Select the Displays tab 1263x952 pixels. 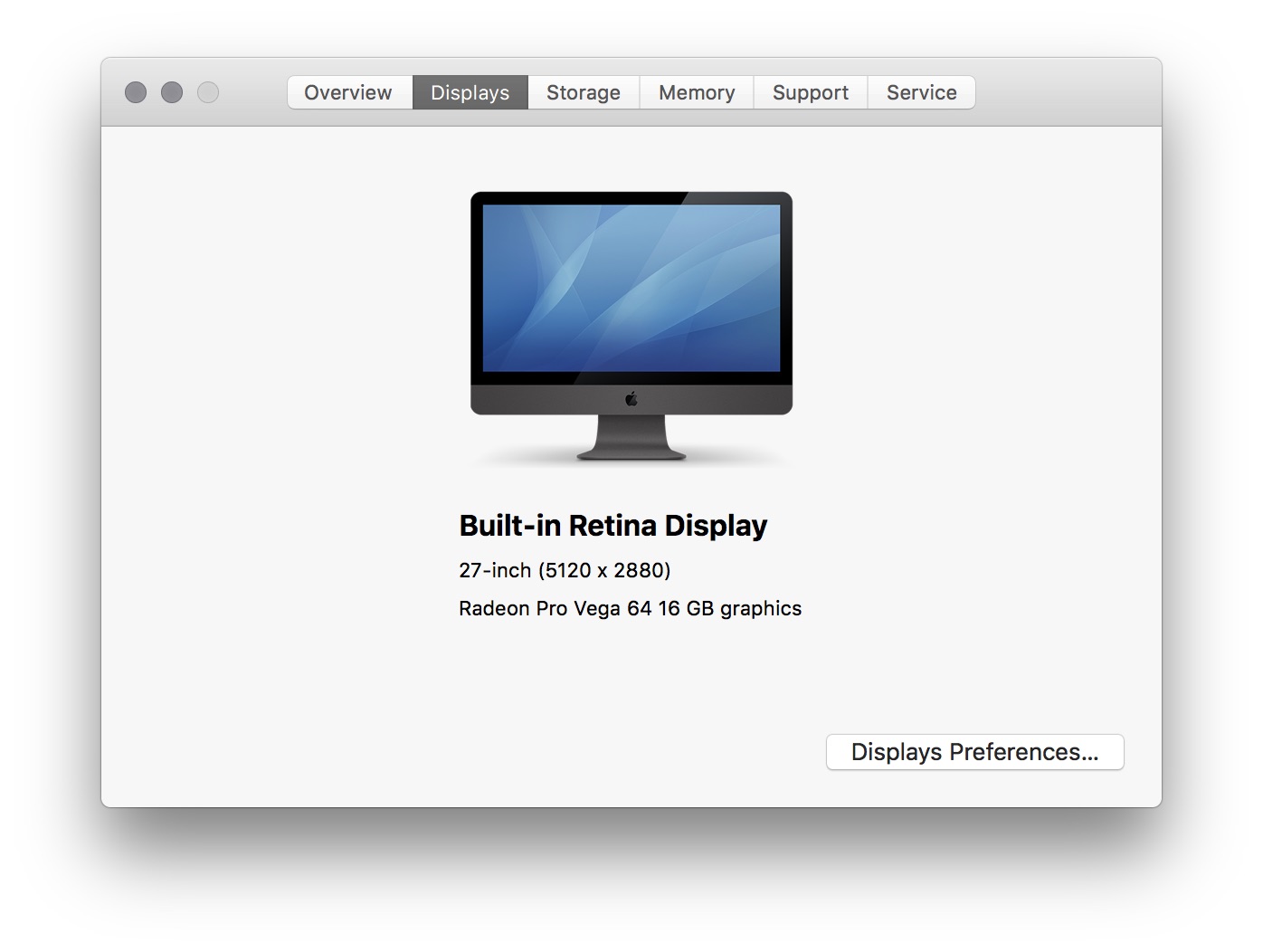470,92
